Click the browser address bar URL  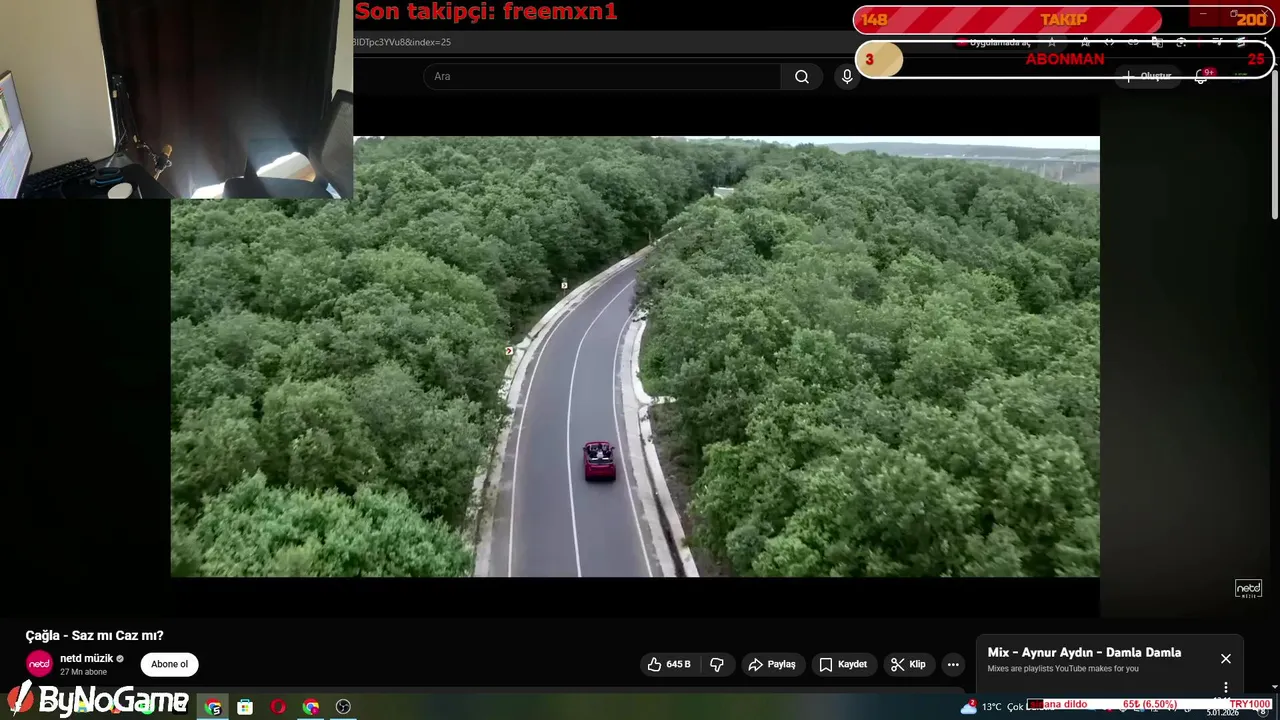pyautogui.click(x=402, y=42)
